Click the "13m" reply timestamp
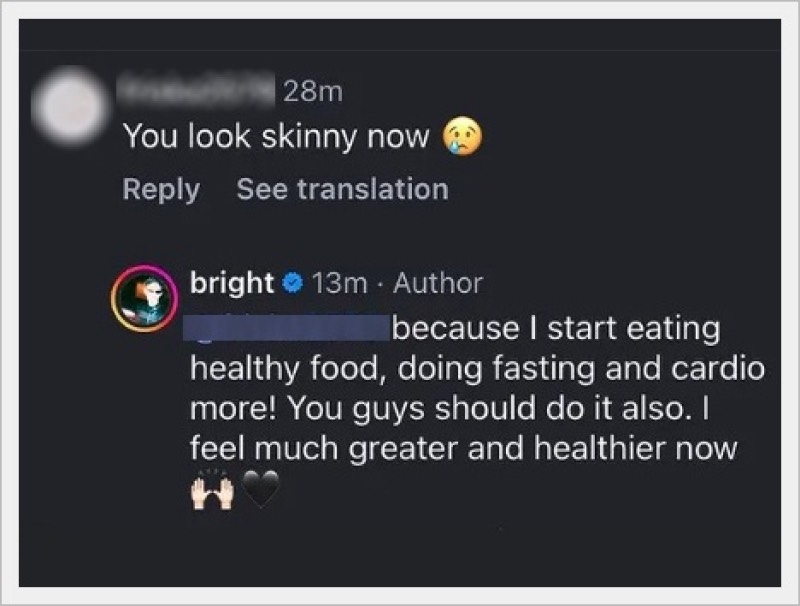Screen dimensions: 800x606 coord(340,283)
